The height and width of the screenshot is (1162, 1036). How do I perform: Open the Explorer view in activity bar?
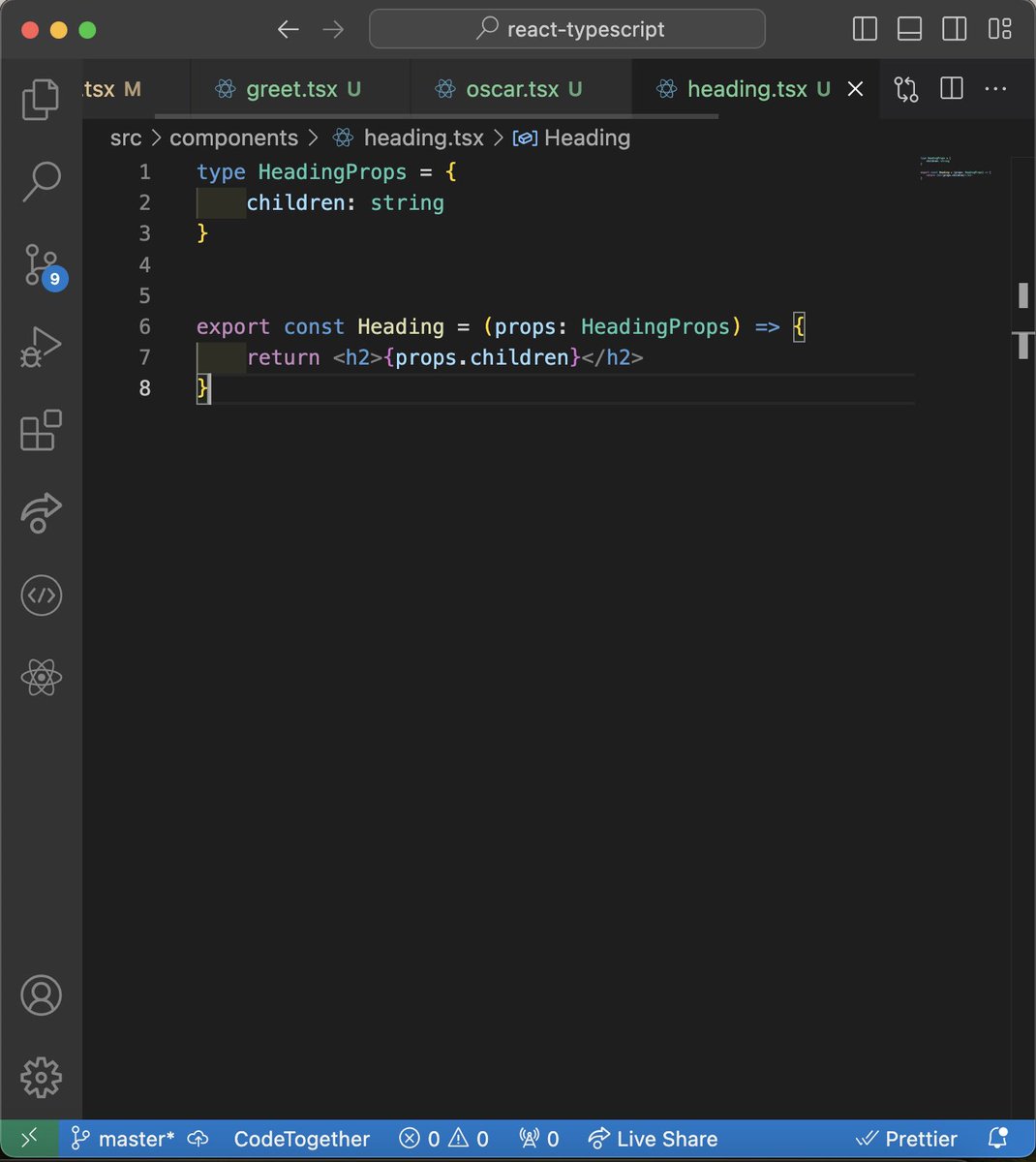[x=41, y=100]
